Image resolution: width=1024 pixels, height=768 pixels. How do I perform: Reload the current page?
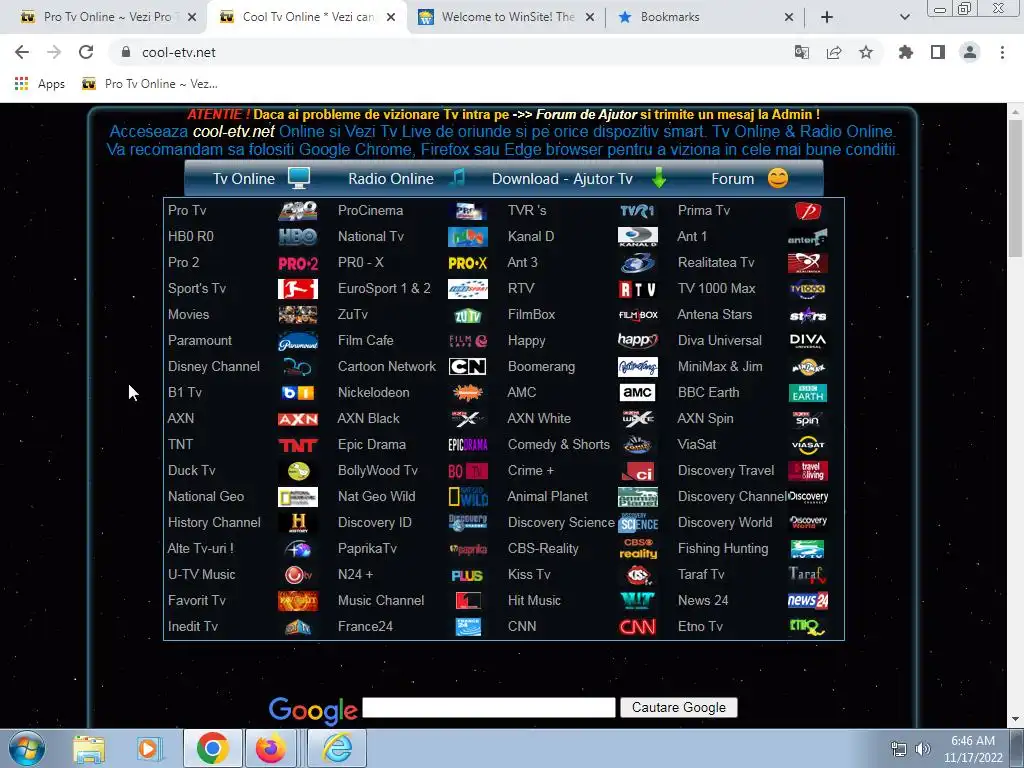point(86,52)
